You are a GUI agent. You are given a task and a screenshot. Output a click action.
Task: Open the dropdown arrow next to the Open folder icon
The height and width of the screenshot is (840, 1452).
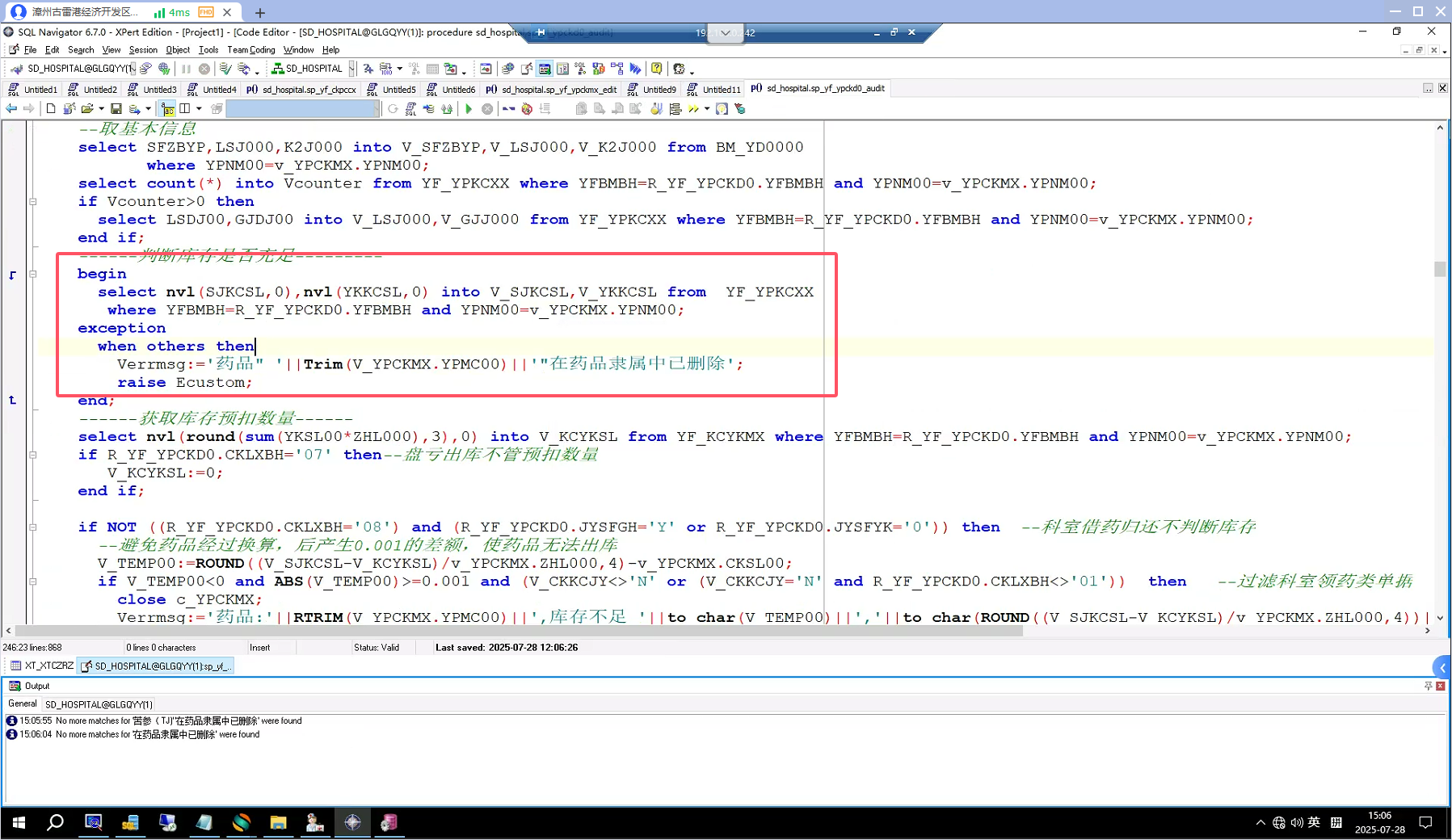click(x=102, y=109)
